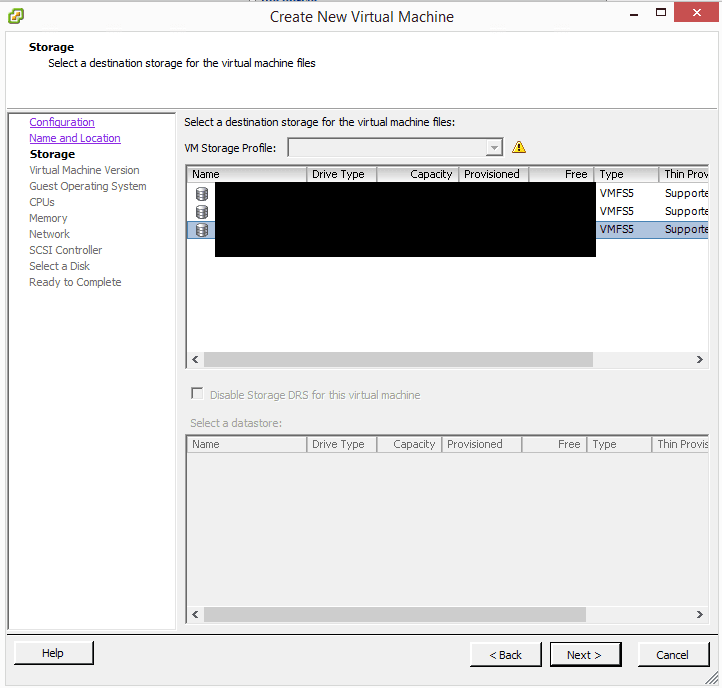Click the yellow warning icon beside VM Storage Profile

pyautogui.click(x=519, y=147)
